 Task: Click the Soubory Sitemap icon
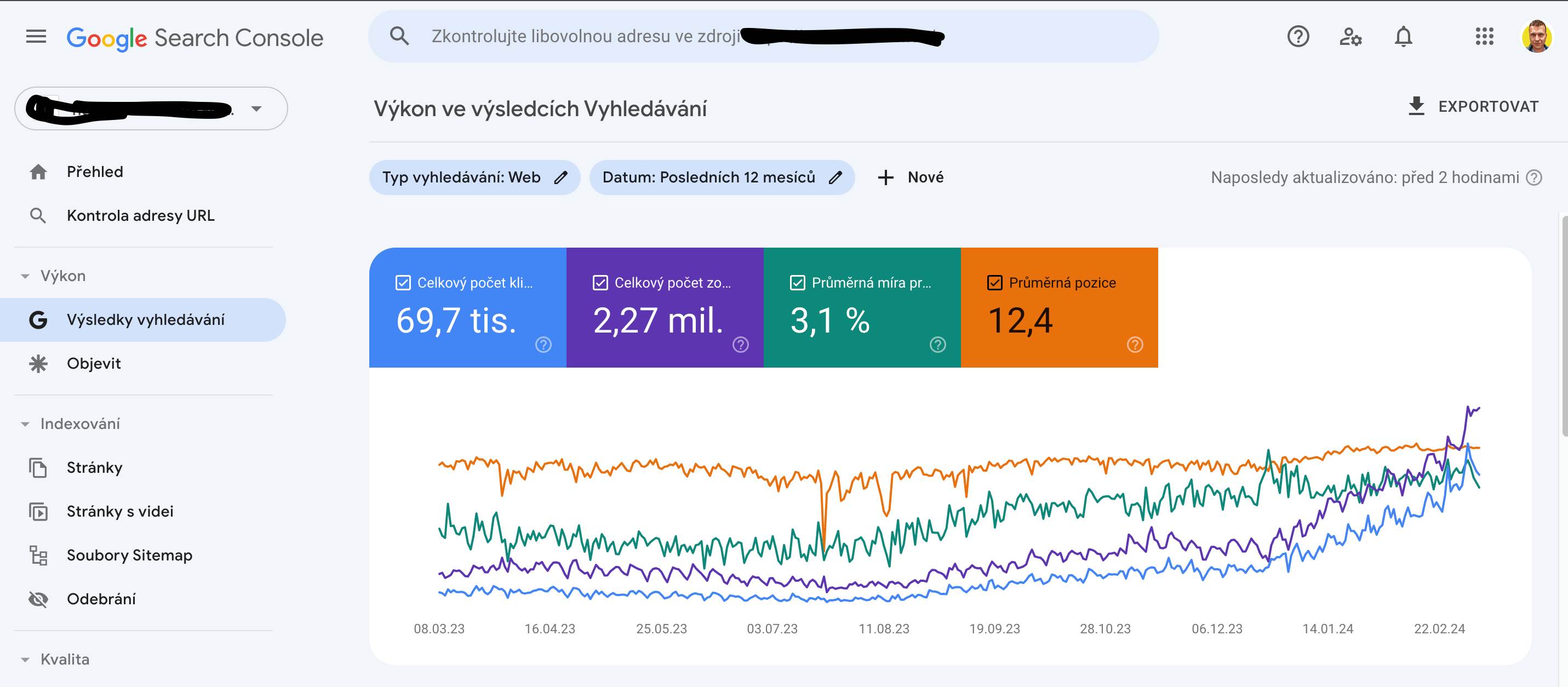38,555
